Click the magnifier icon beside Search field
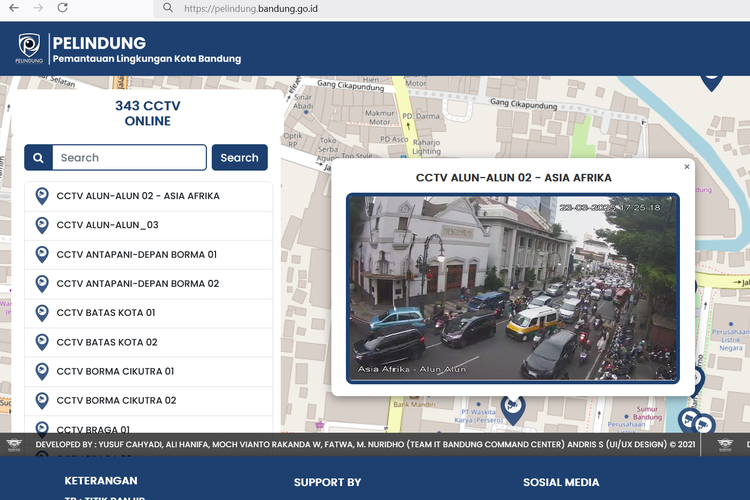Viewport: 750px width, 500px height. pos(38,157)
